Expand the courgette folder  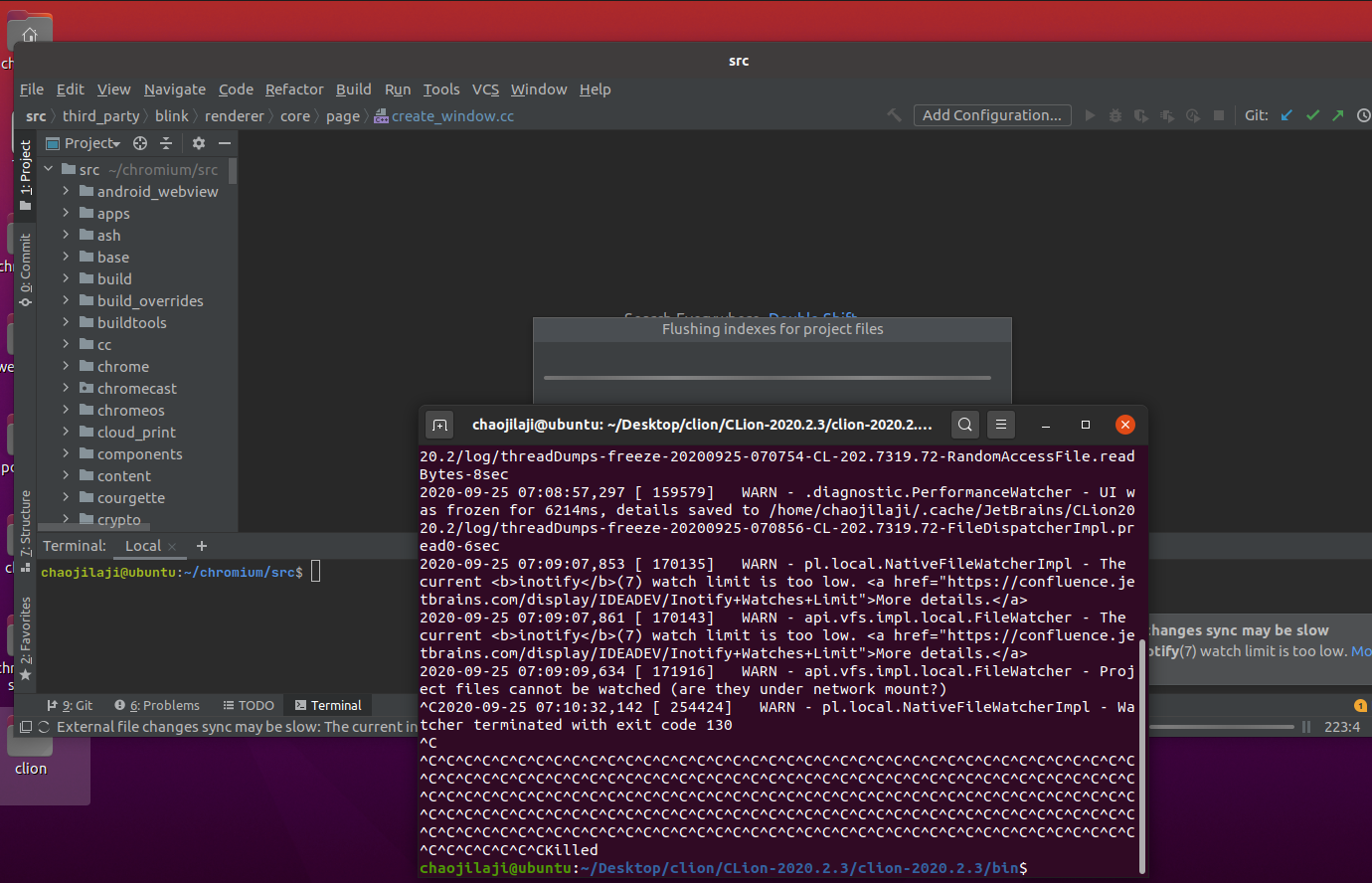pos(66,497)
